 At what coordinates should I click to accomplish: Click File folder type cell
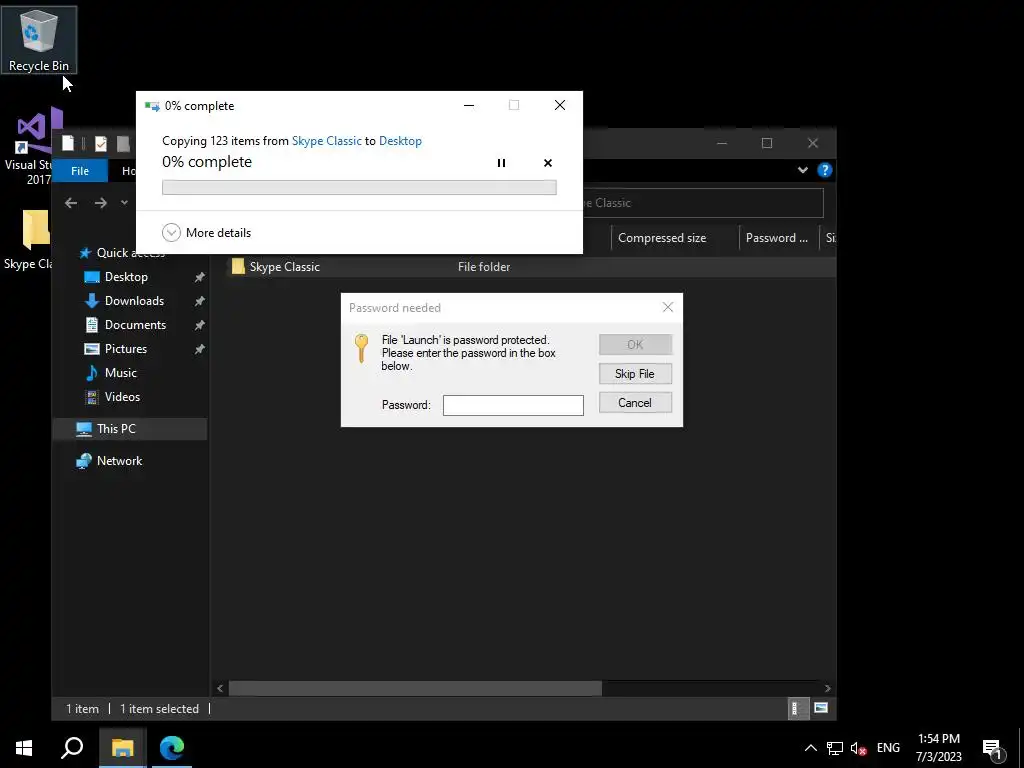point(484,266)
